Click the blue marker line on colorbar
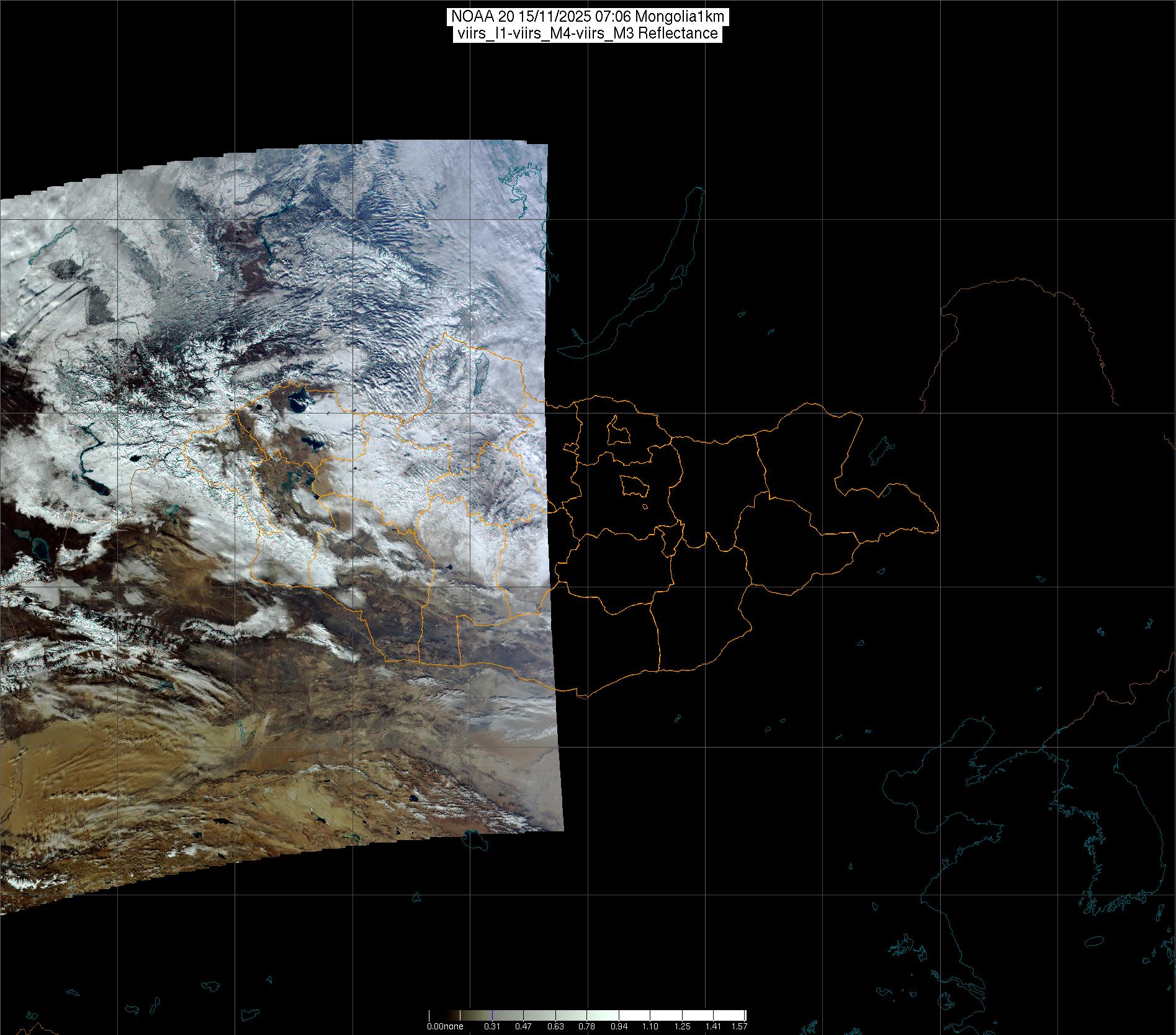Screen dimensions: 1176x1035 click(x=492, y=1016)
